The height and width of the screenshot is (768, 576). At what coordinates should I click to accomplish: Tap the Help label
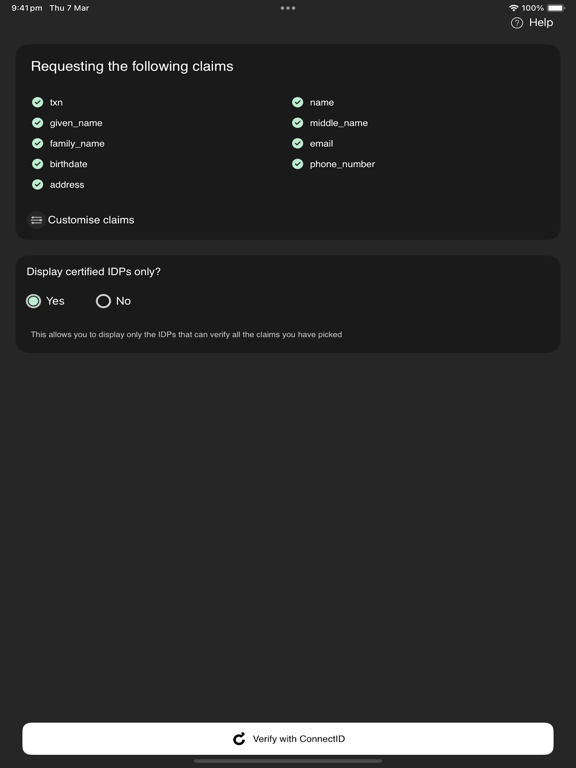point(541,23)
